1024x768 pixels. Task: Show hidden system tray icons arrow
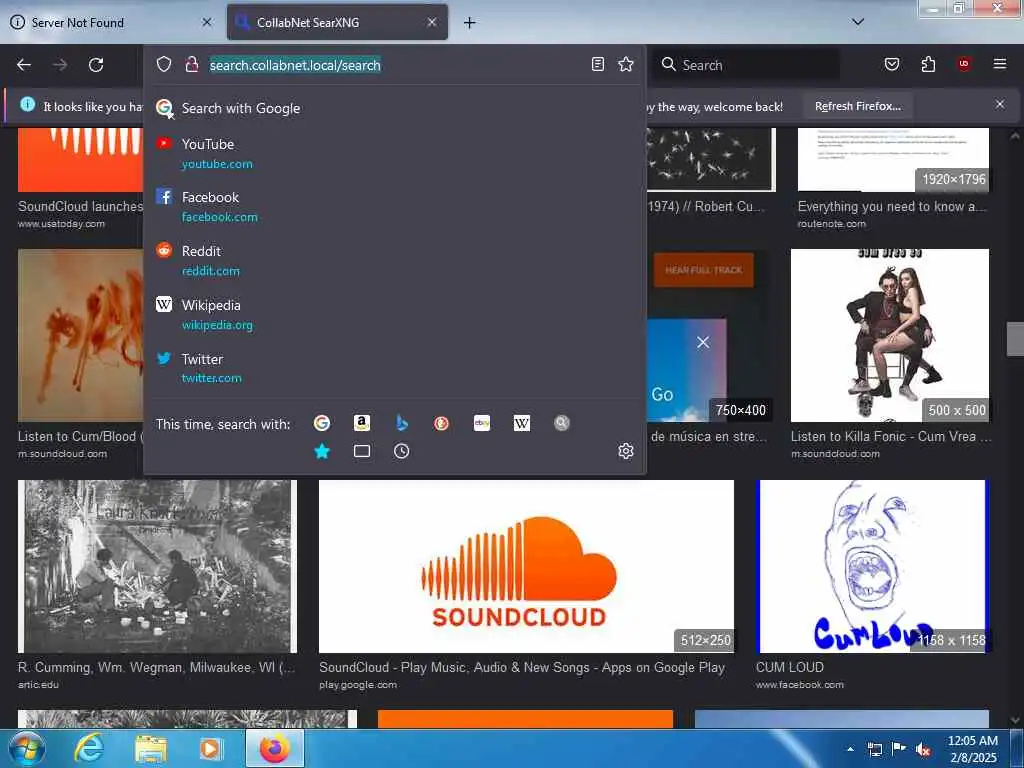point(850,749)
